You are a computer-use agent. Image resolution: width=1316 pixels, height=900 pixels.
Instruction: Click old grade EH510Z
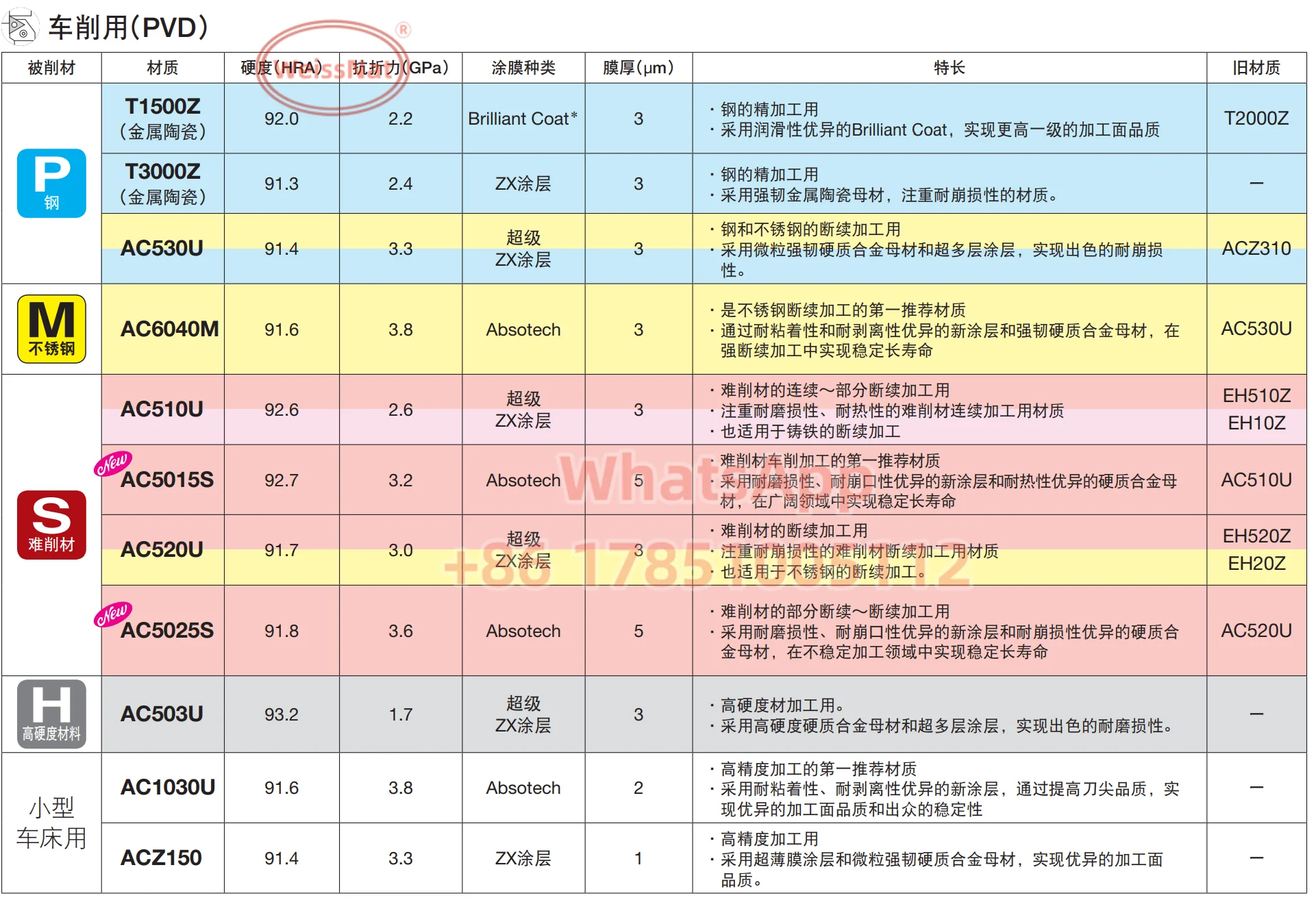[1256, 395]
